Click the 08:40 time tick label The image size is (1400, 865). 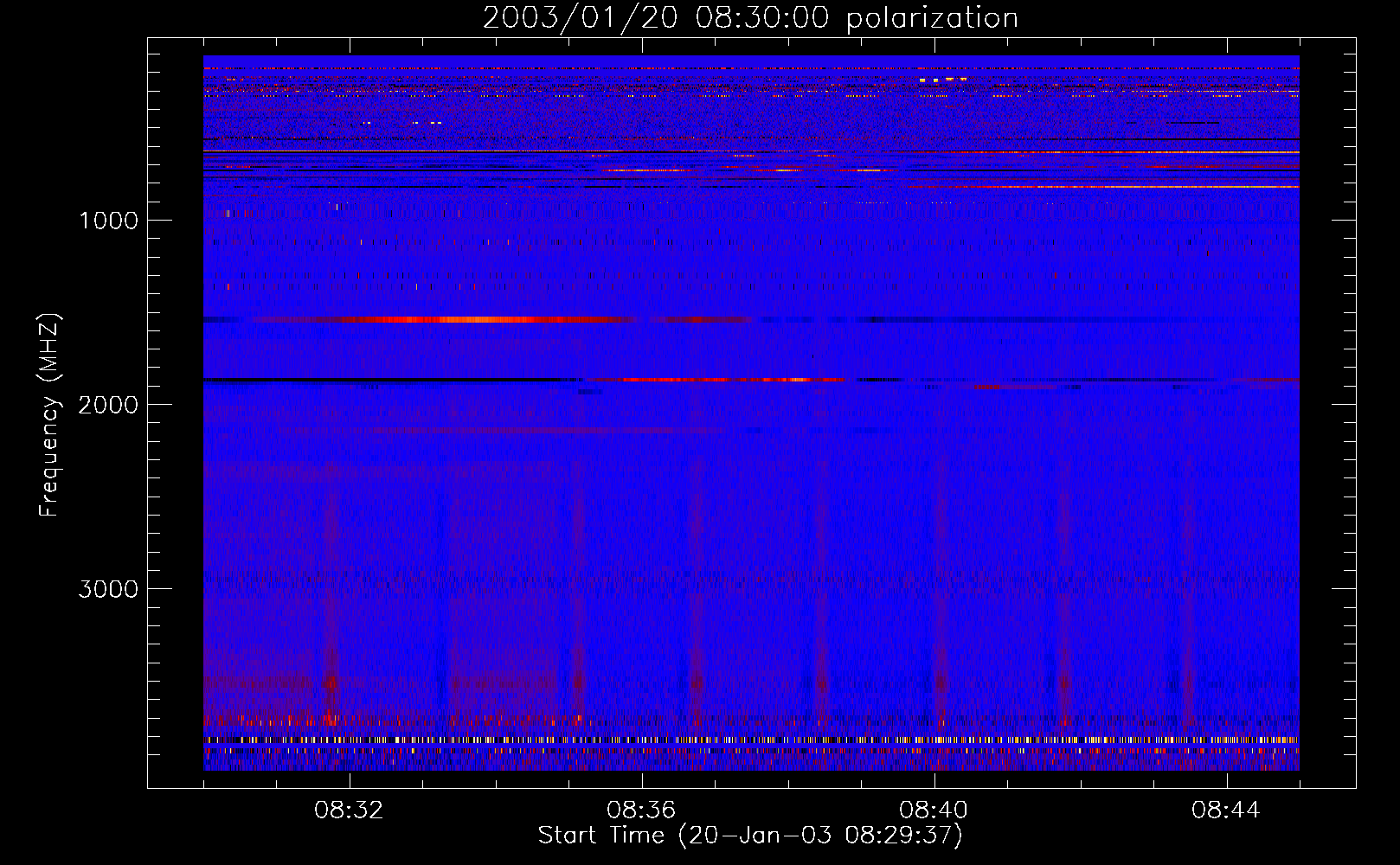(x=934, y=811)
